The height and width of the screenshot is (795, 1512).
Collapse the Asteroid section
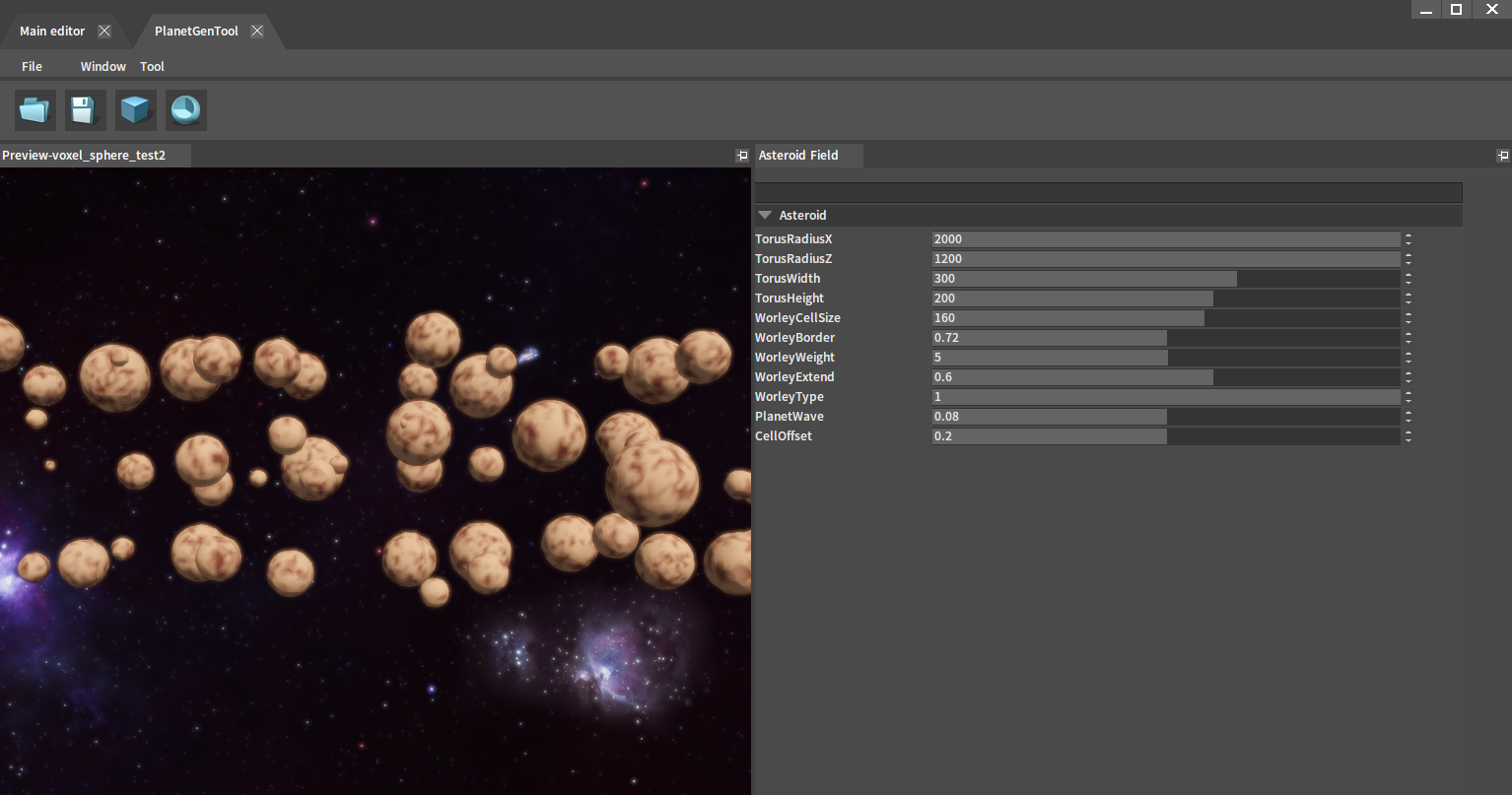click(765, 215)
